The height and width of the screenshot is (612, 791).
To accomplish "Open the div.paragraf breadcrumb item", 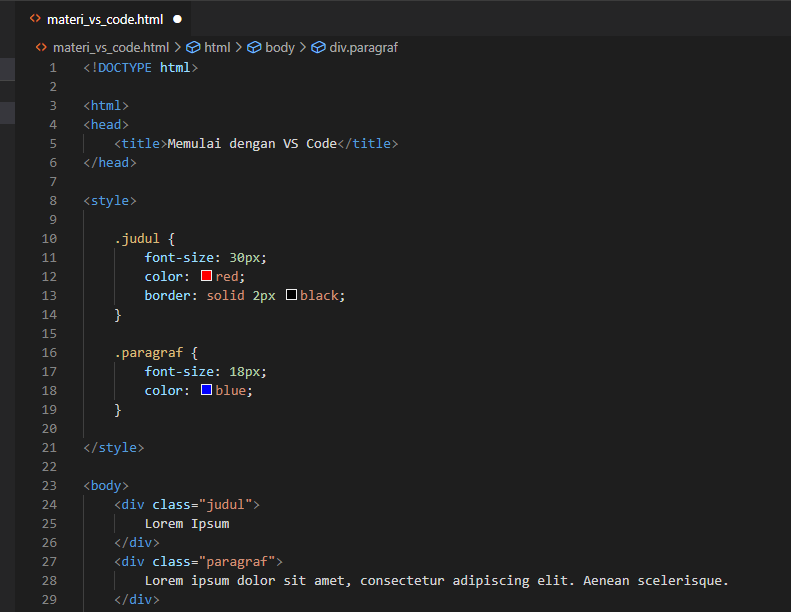I will point(363,47).
